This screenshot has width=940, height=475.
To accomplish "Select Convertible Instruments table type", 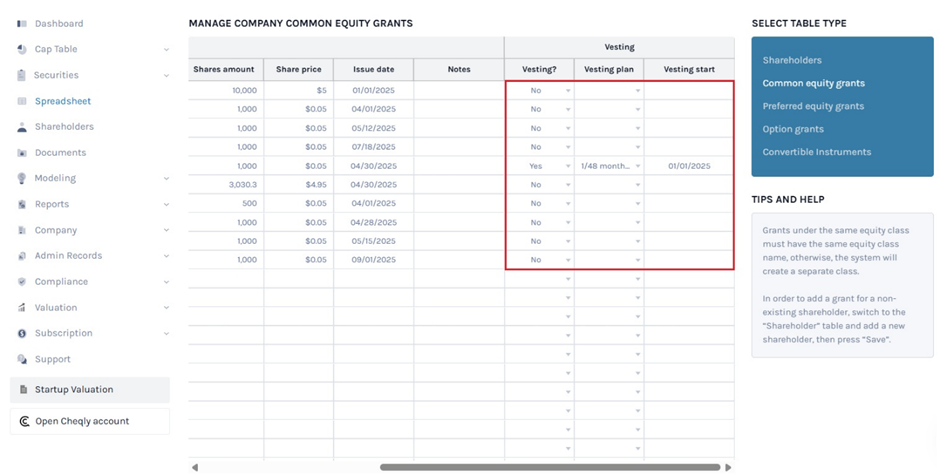I will [816, 152].
